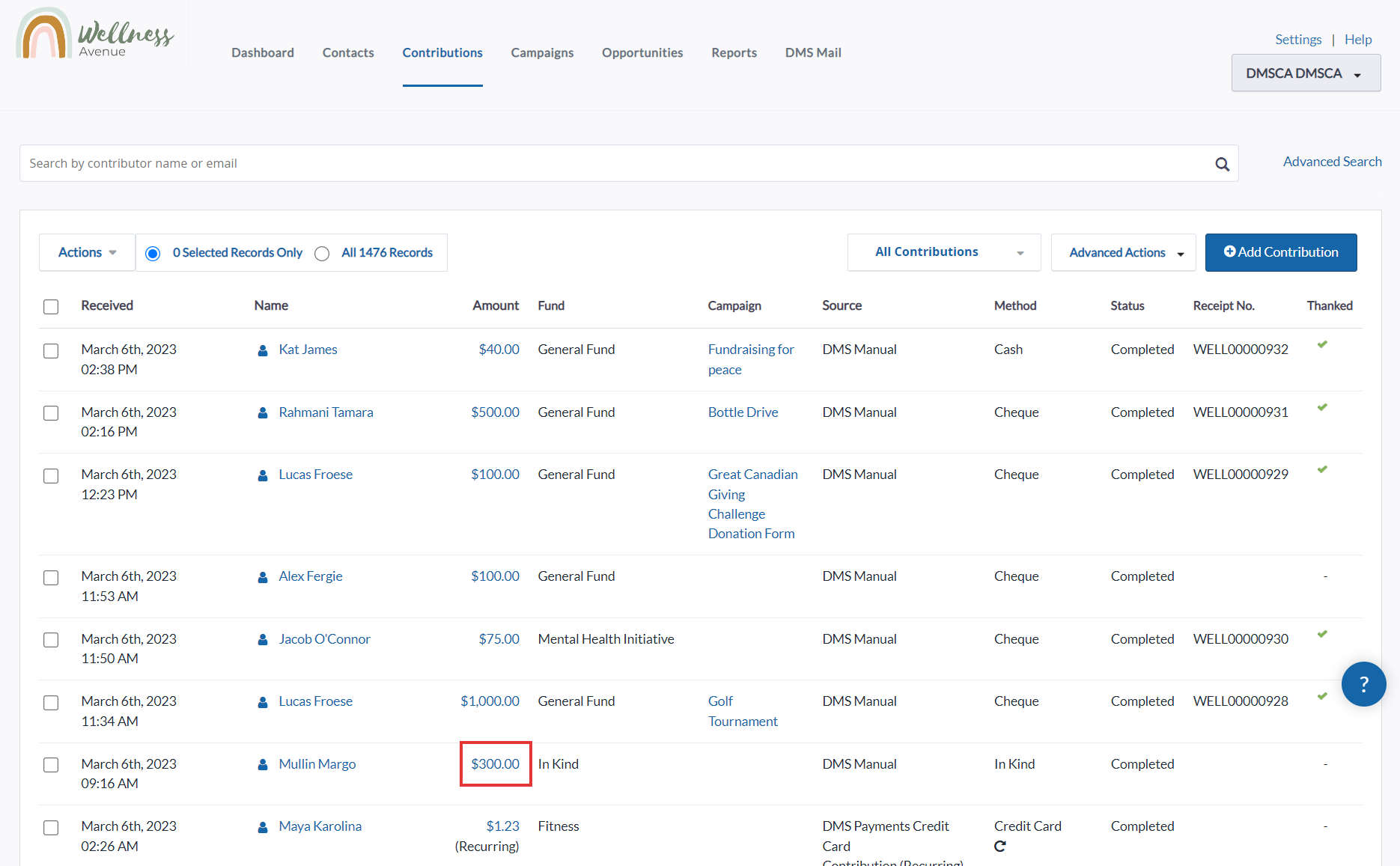
Task: Open the Actions dropdown
Action: (x=87, y=252)
